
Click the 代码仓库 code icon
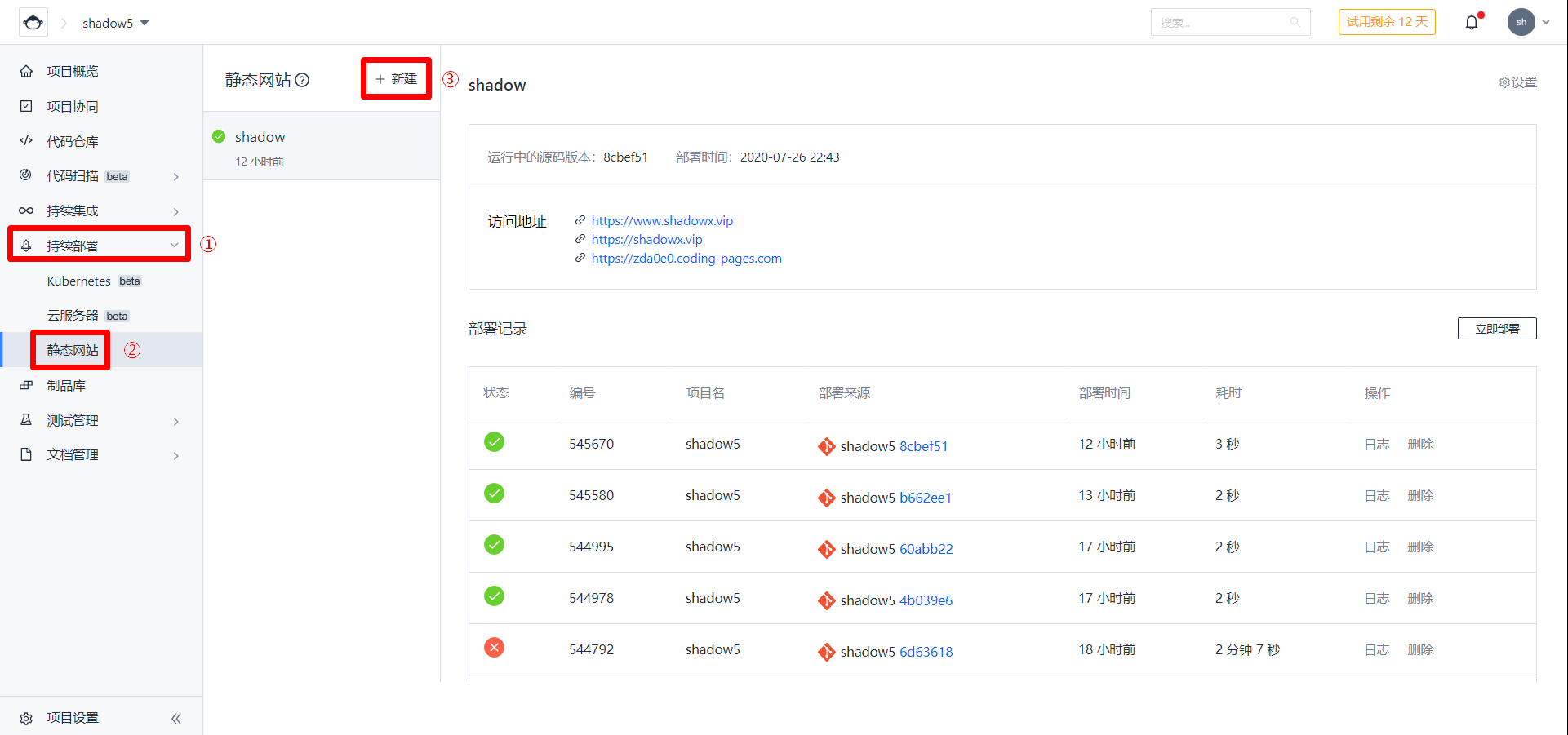(x=26, y=141)
